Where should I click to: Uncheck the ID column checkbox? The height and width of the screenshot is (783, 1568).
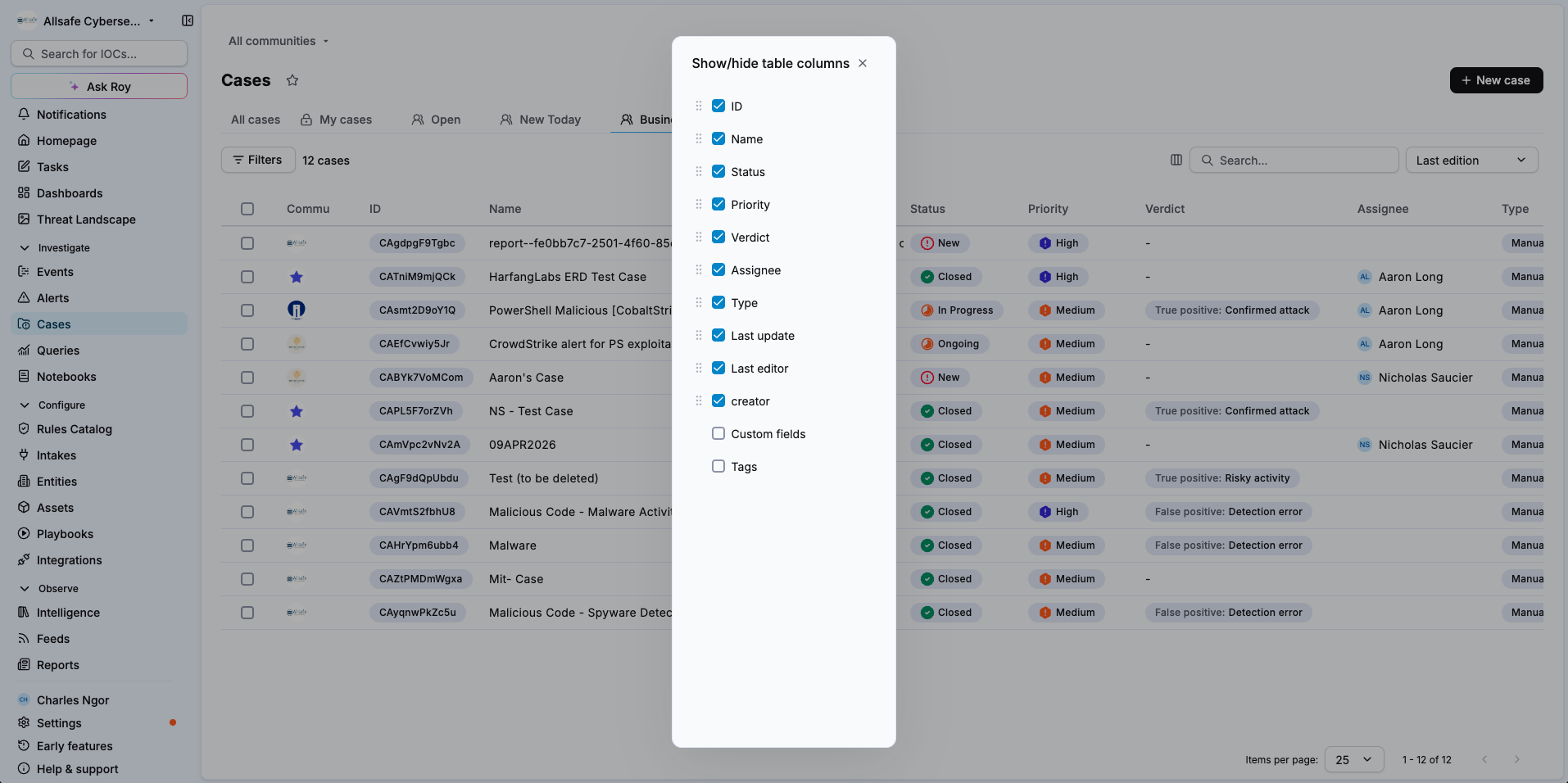tap(718, 106)
